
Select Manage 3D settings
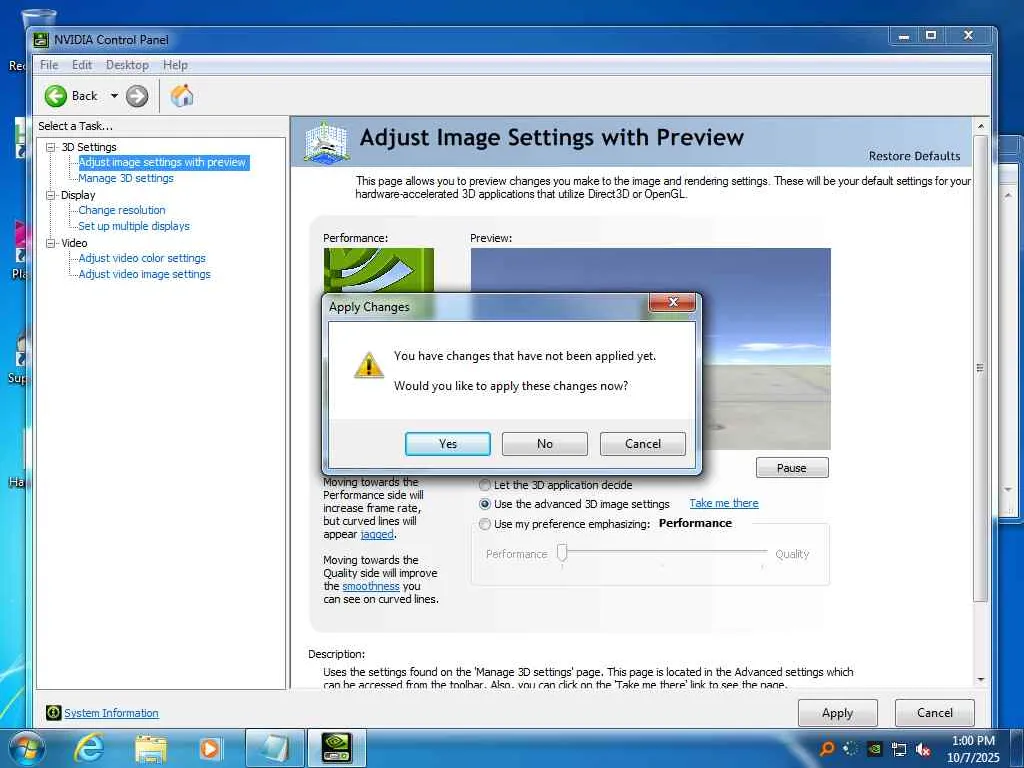(x=126, y=178)
